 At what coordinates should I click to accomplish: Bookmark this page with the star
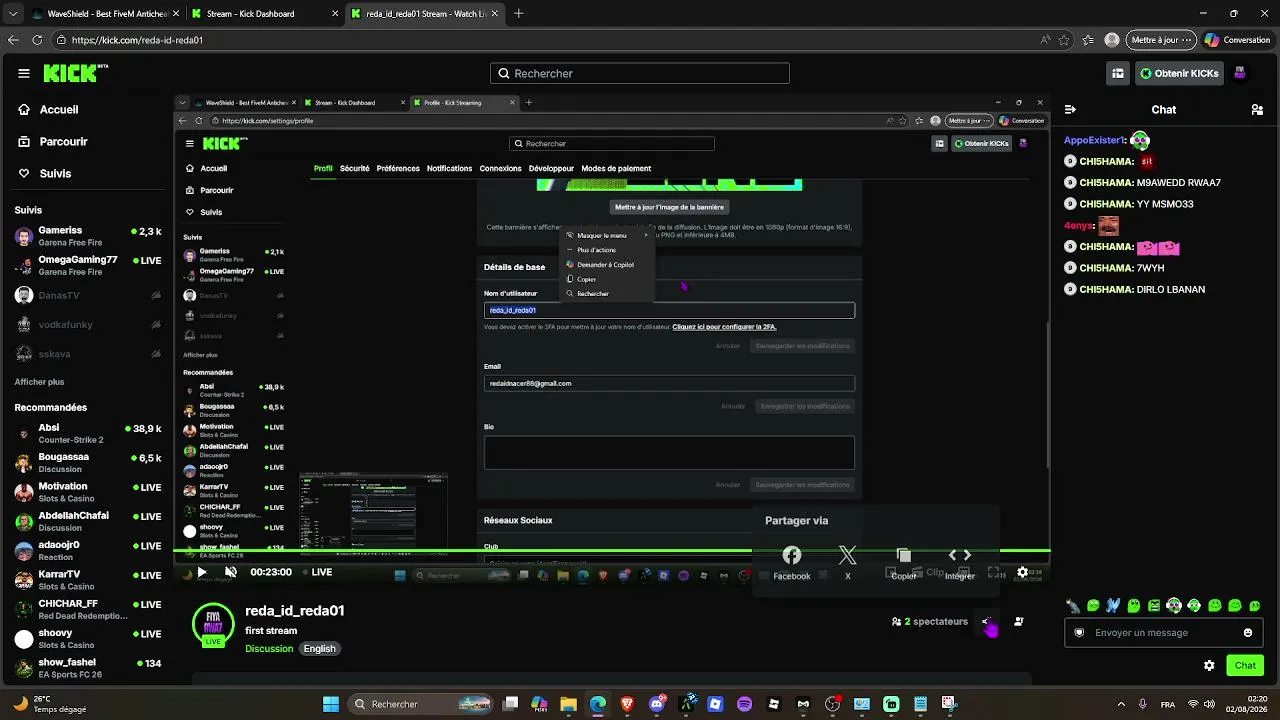click(x=1064, y=40)
